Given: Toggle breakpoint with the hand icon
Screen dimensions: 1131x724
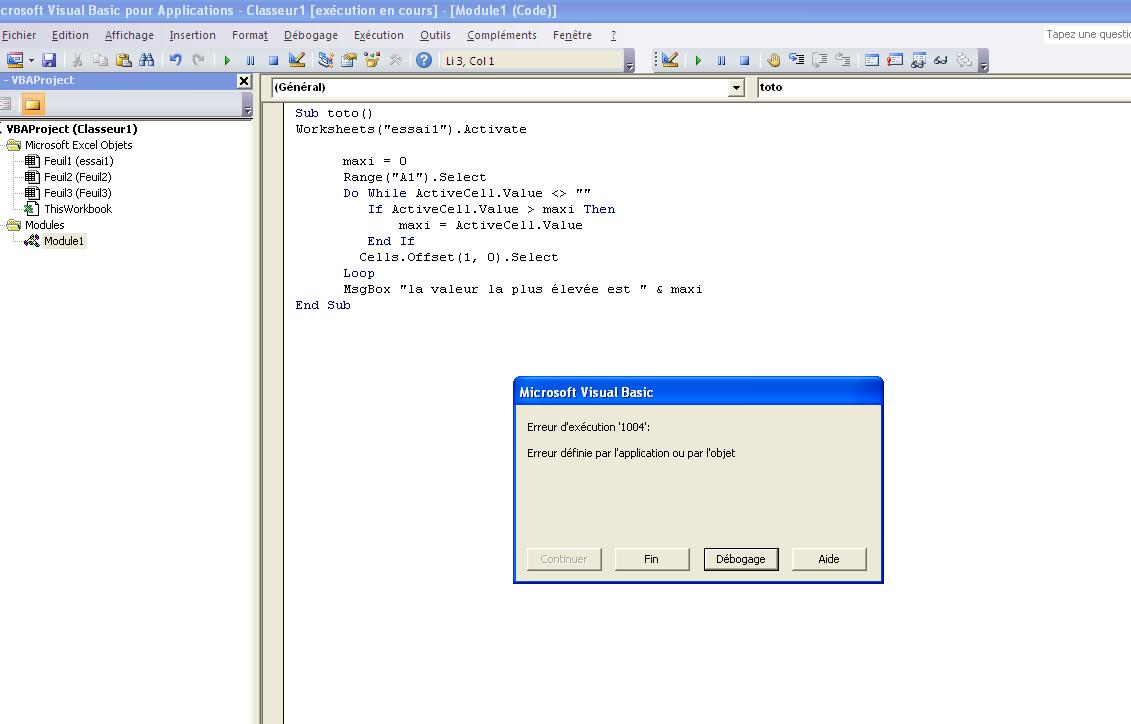Looking at the screenshot, I should coord(773,61).
